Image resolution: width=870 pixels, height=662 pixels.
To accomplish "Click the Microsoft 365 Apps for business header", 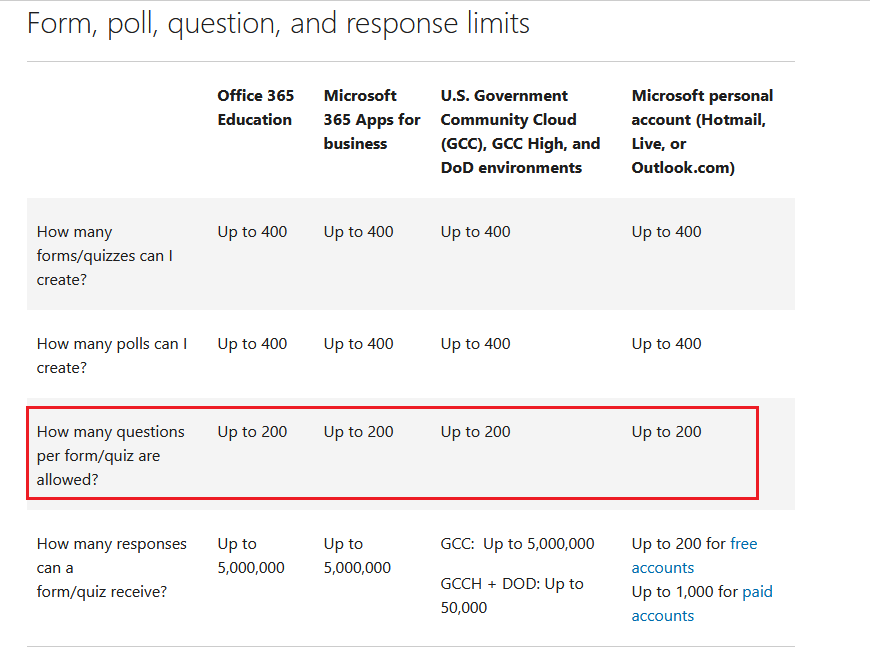I will [x=371, y=120].
